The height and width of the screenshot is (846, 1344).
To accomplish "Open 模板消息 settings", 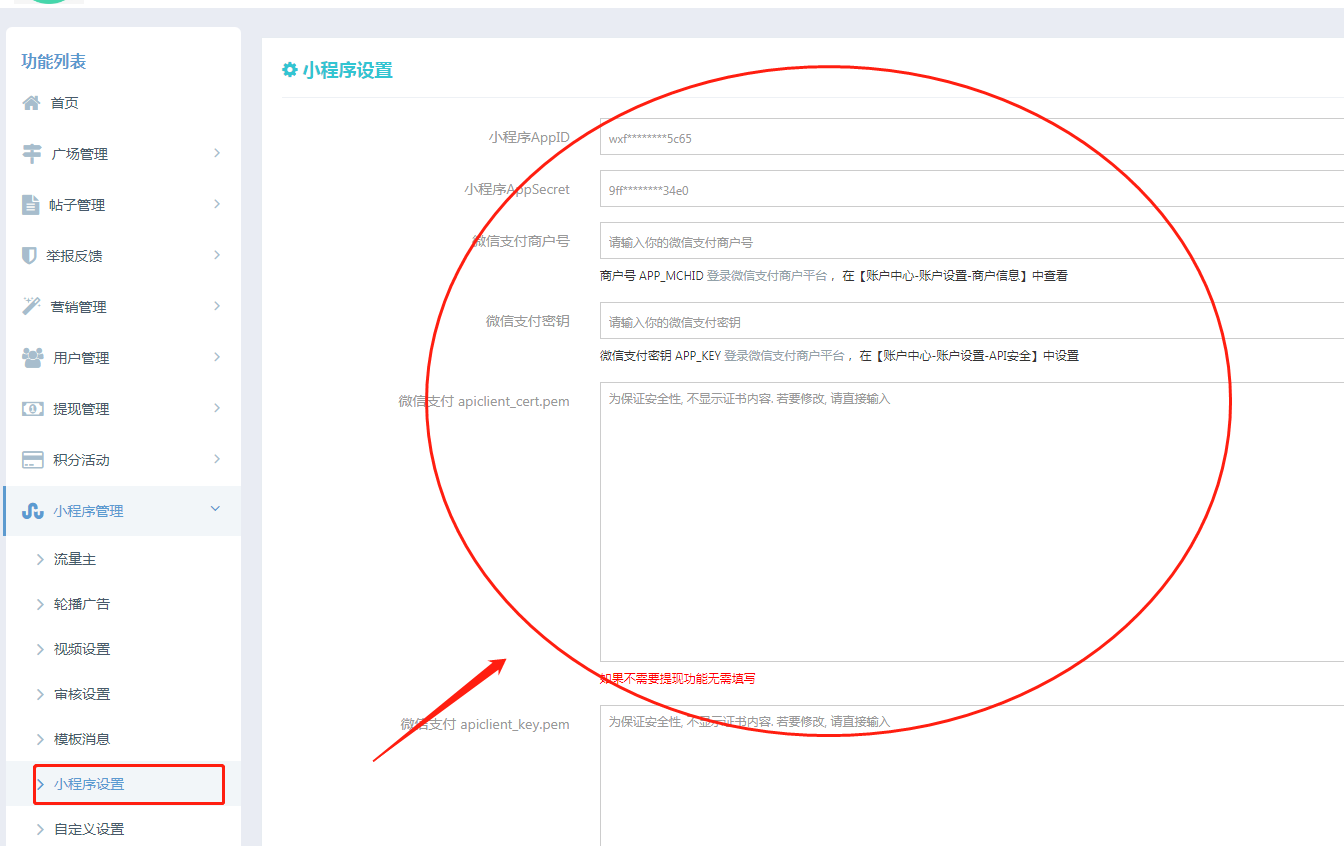I will (82, 739).
